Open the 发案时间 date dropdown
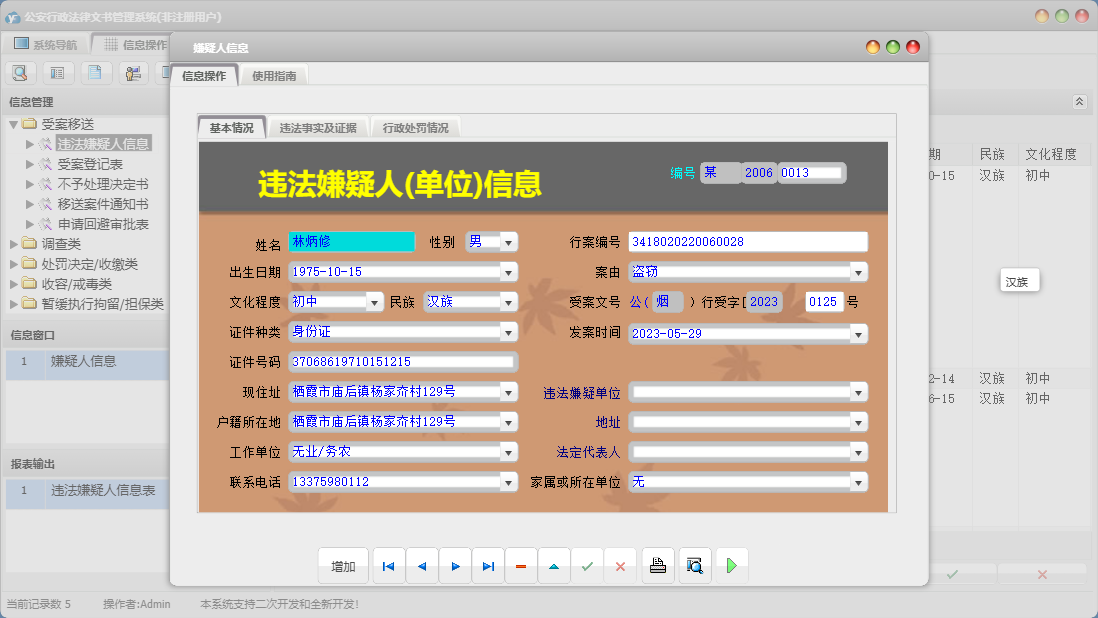1098x618 pixels. pyautogui.click(x=858, y=333)
